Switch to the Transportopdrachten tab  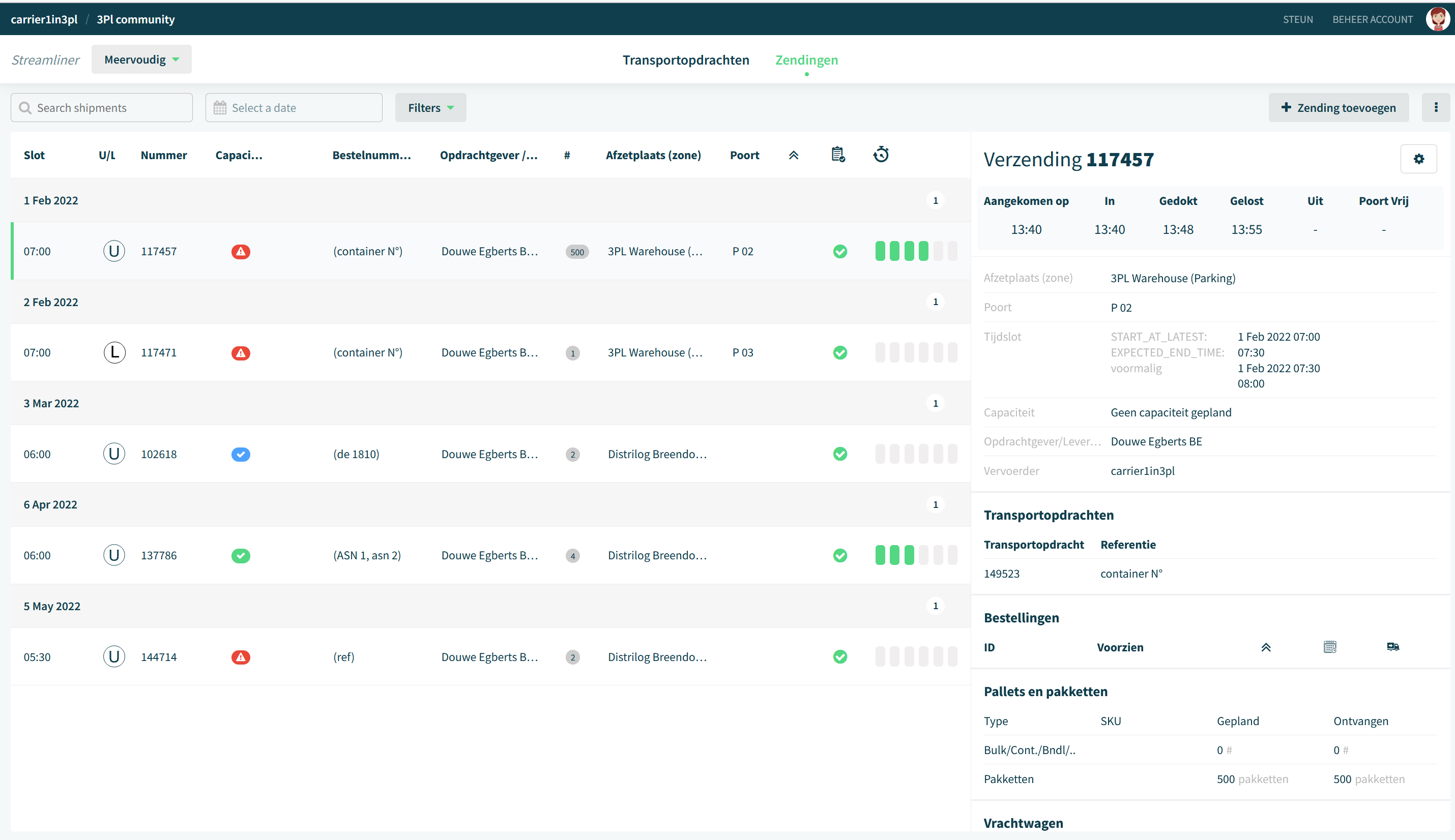click(x=686, y=60)
